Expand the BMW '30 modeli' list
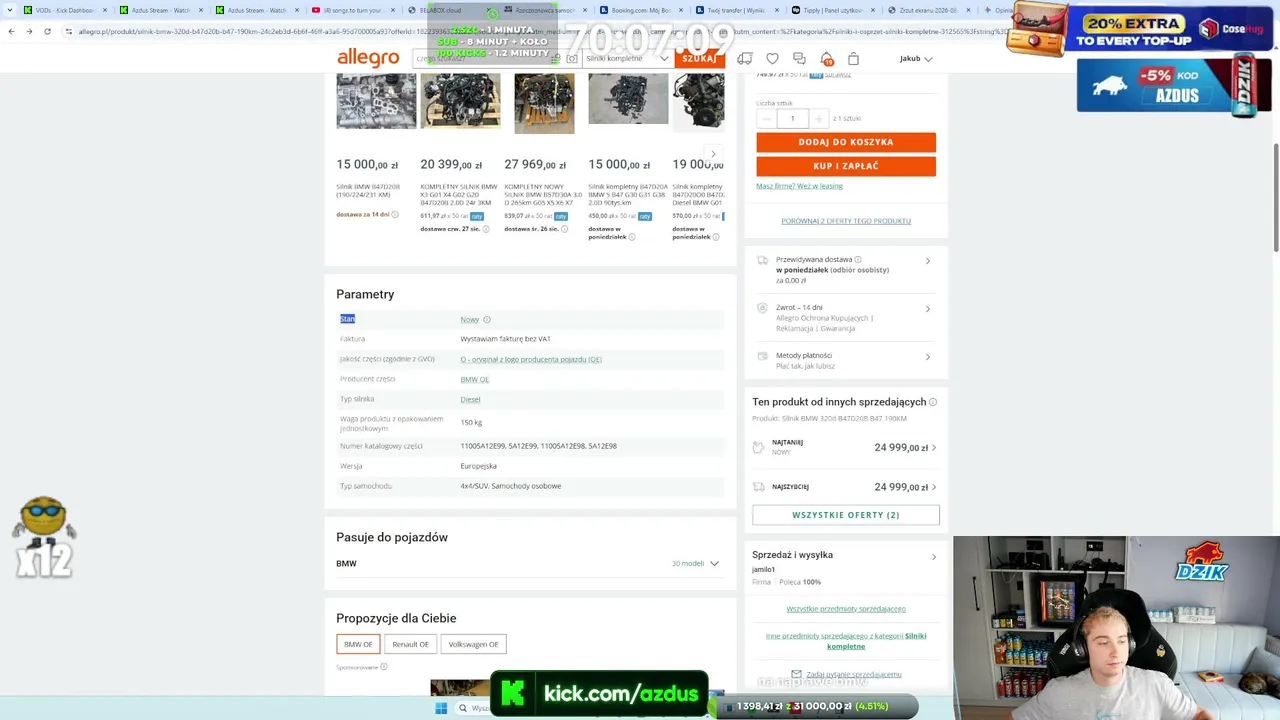The width and height of the screenshot is (1280, 720). click(695, 564)
